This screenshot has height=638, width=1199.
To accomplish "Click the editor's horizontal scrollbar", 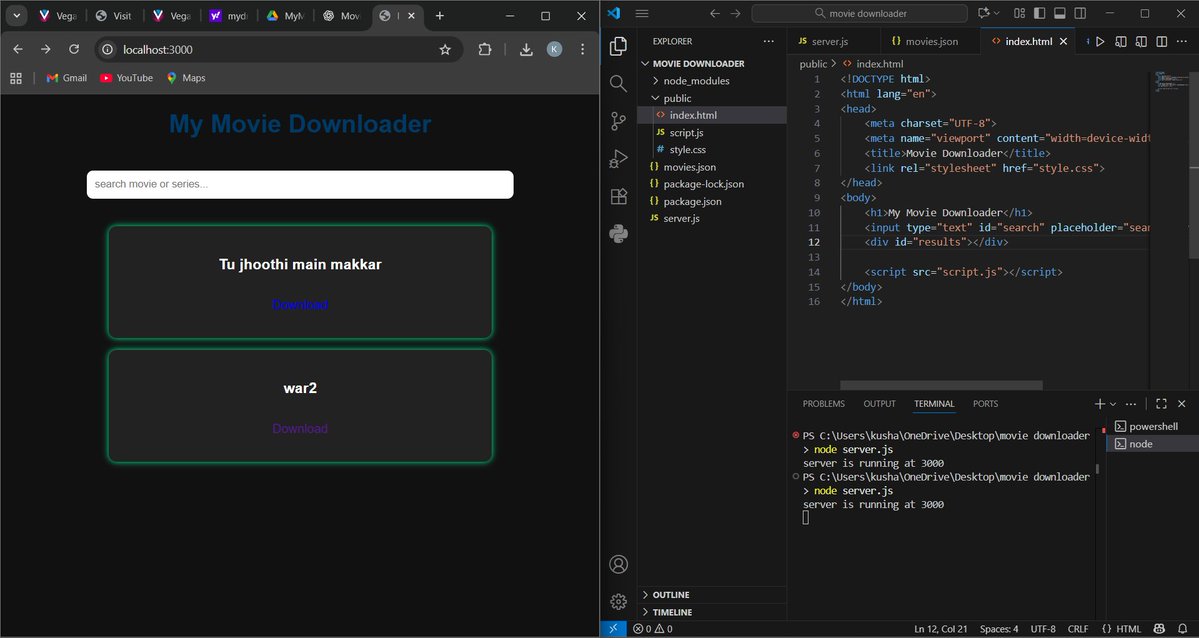I will tap(940, 385).
